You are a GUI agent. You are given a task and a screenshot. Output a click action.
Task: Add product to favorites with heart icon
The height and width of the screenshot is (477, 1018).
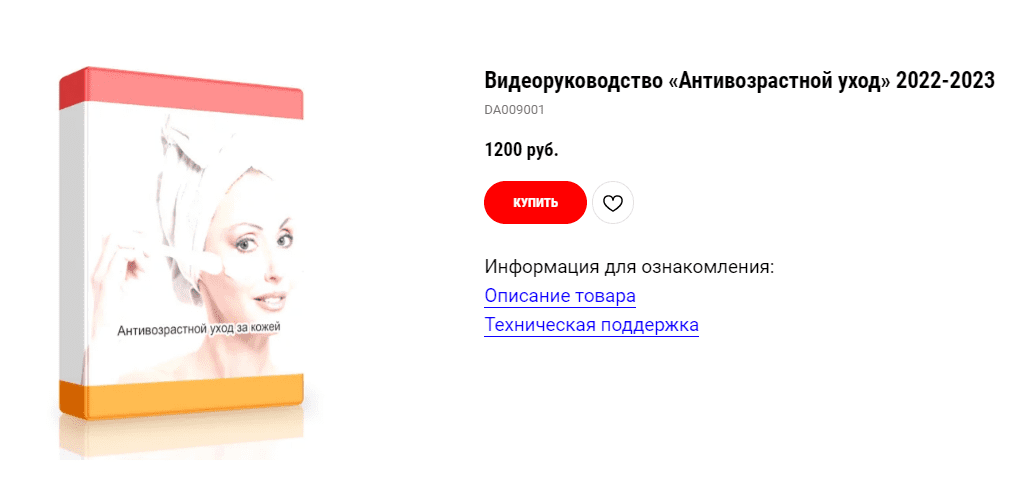click(613, 202)
